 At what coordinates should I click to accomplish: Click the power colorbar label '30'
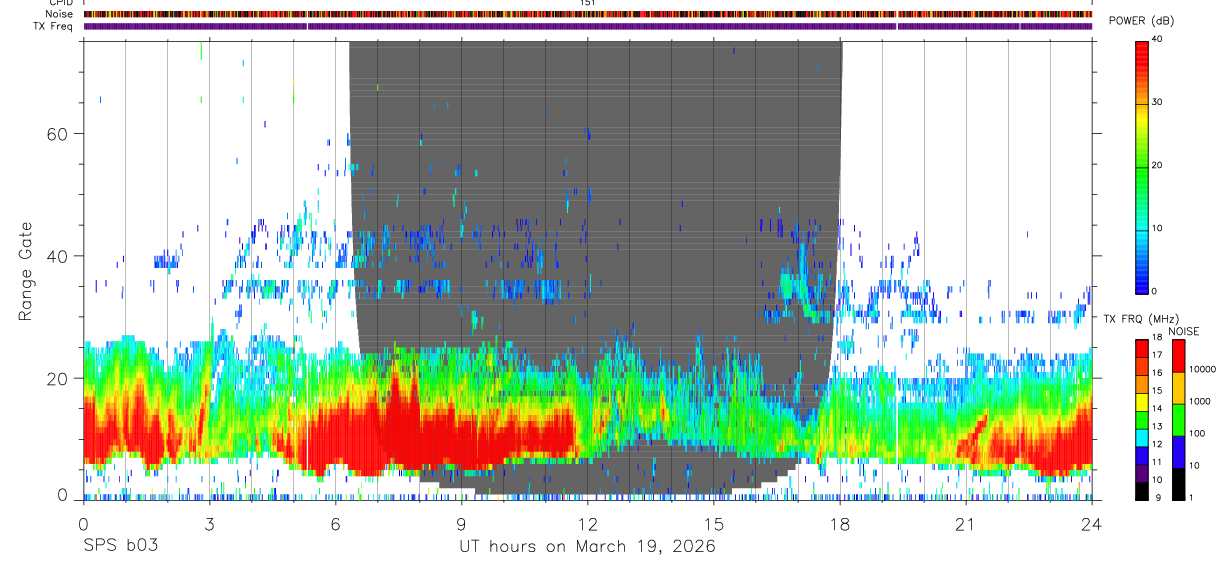(x=1158, y=102)
